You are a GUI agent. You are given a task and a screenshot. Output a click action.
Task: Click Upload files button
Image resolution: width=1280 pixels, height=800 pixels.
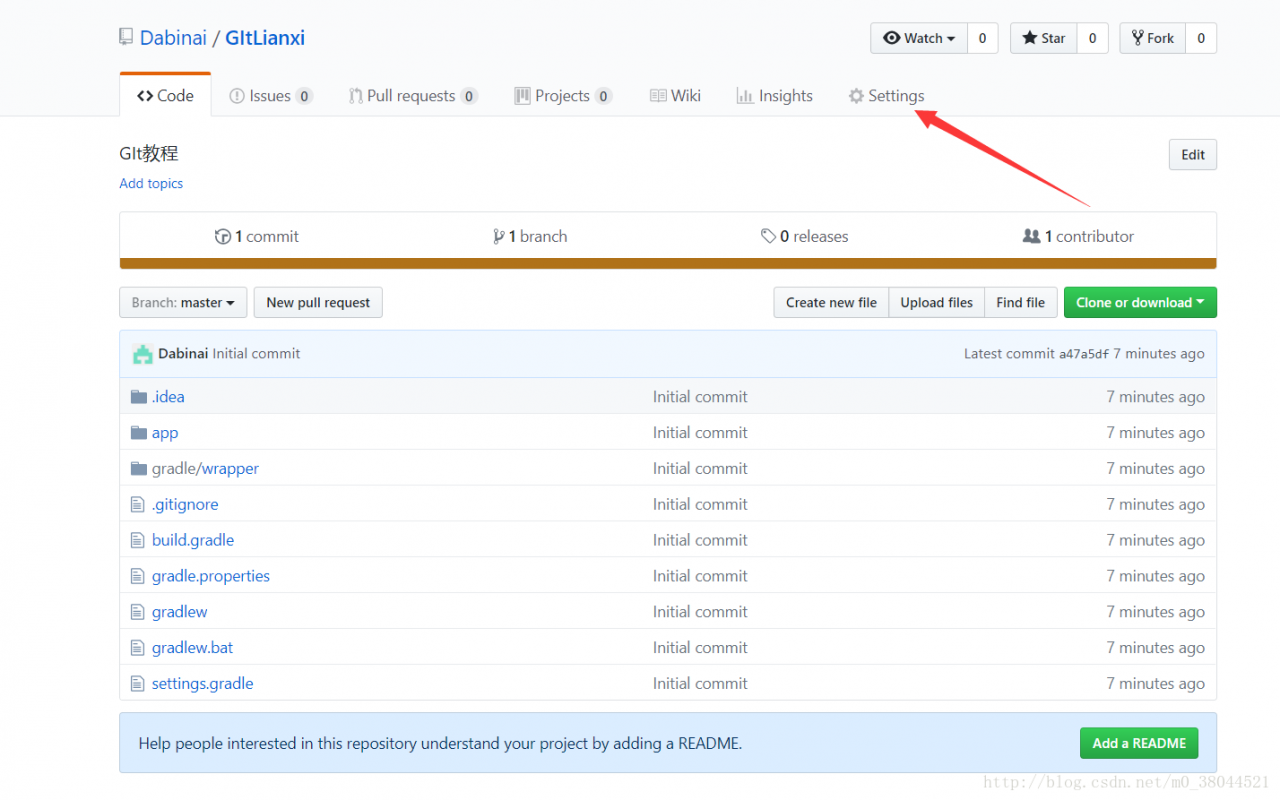936,303
